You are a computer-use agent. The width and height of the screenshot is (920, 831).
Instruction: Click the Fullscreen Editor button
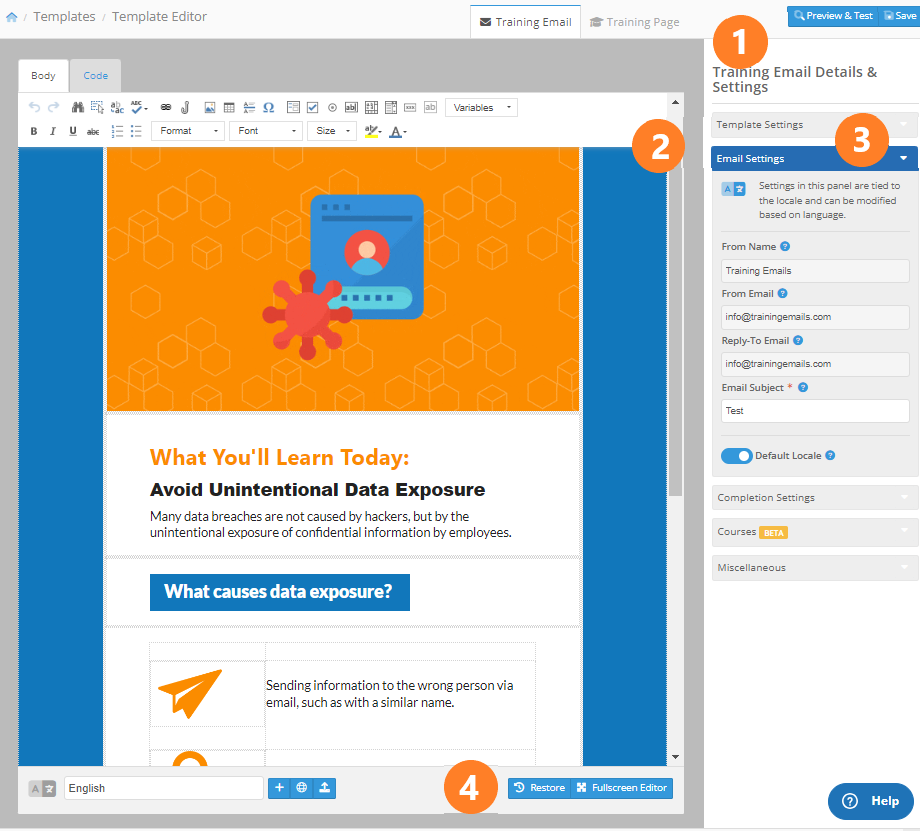(621, 788)
